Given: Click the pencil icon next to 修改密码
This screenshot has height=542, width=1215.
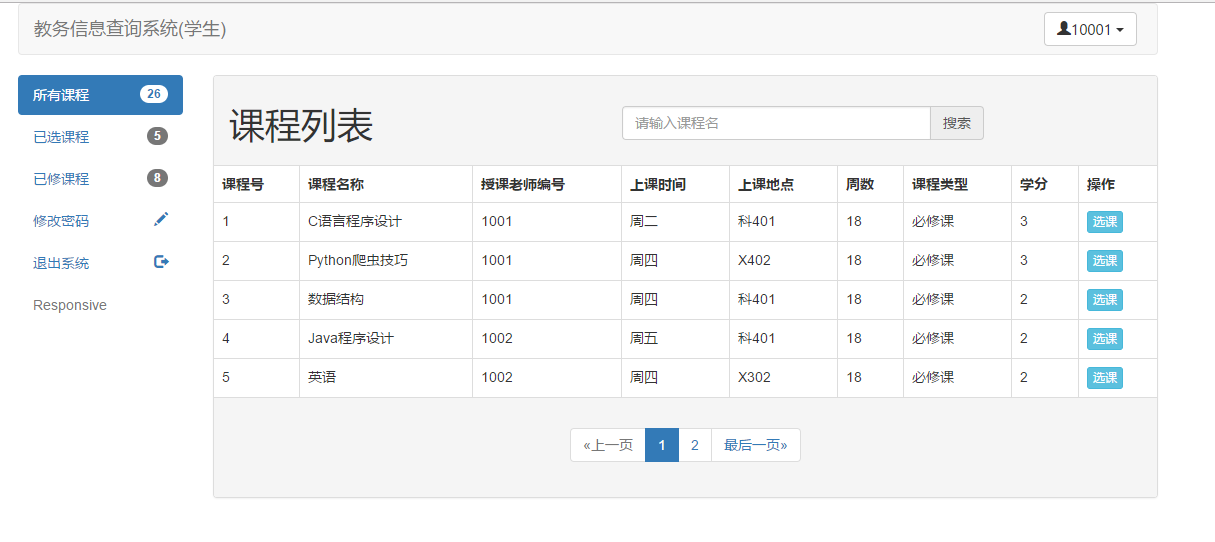Looking at the screenshot, I should 161,219.
